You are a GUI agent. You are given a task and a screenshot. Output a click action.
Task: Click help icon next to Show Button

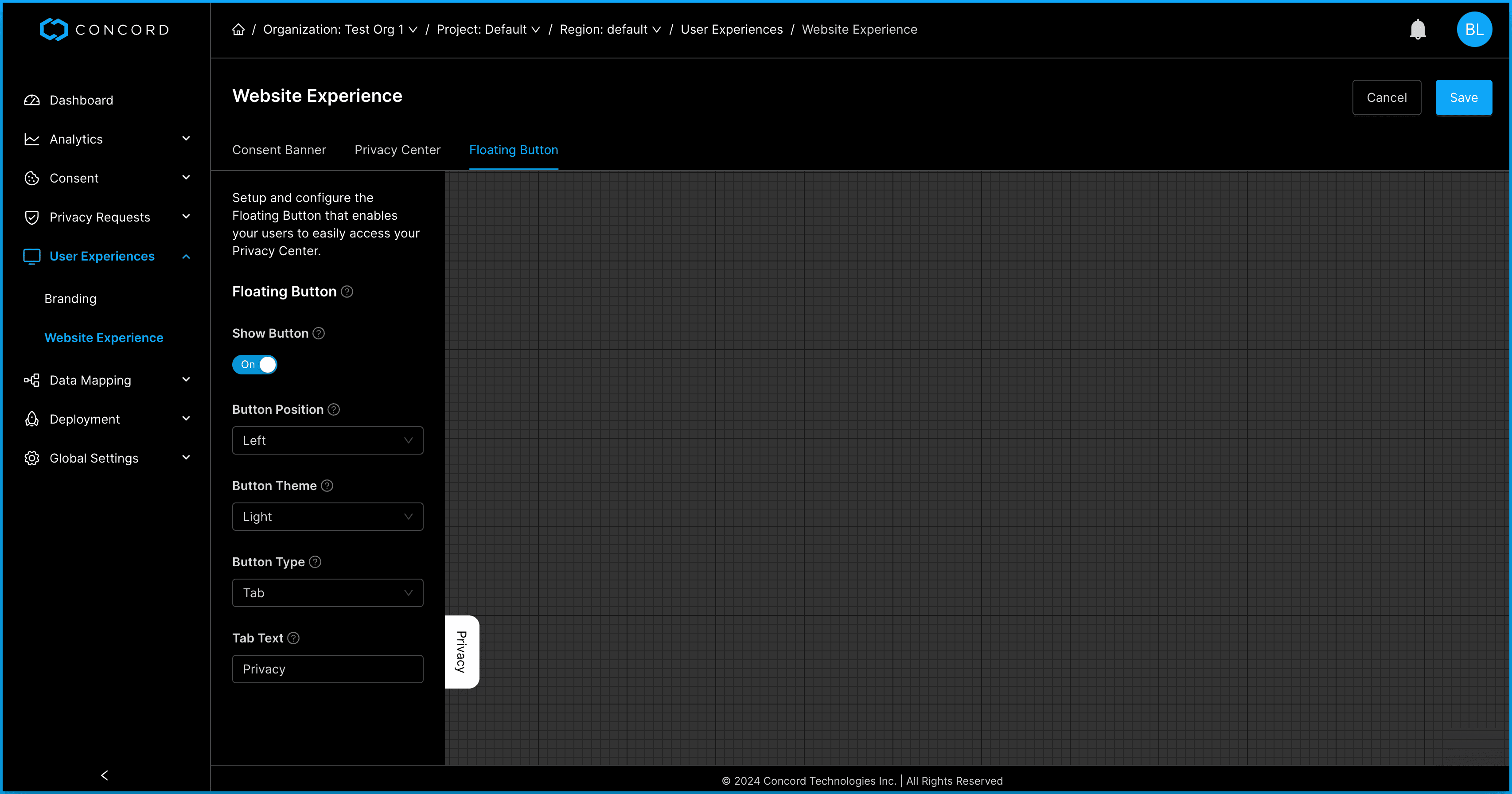tap(319, 333)
